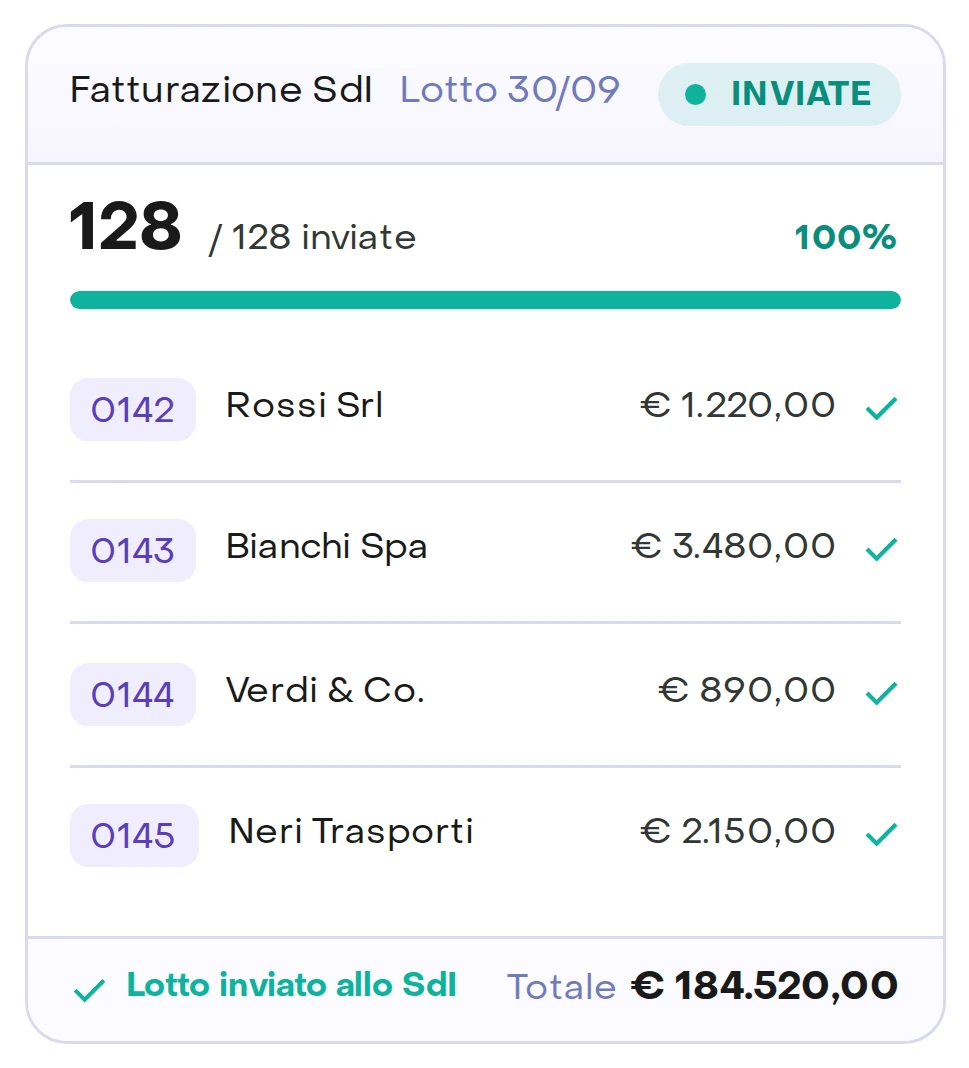Image resolution: width=969 pixels, height=1068 pixels.
Task: Click the checkmark on Neri Trasporti row
Action: (x=881, y=834)
